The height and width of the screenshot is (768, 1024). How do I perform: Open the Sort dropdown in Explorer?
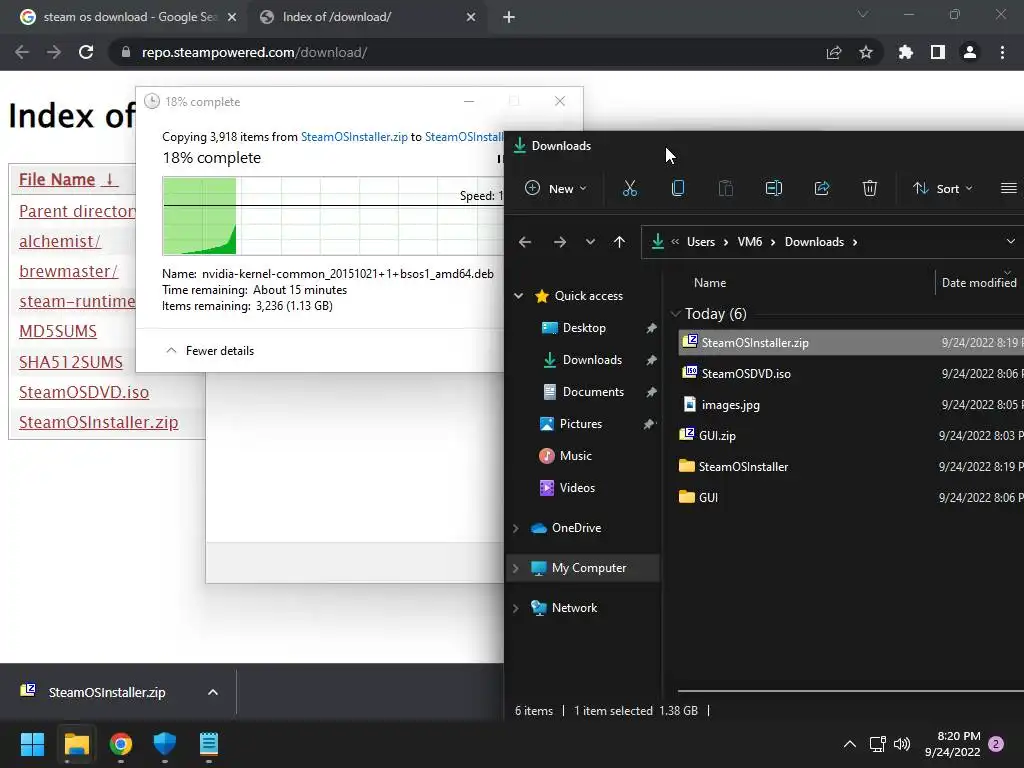click(942, 189)
